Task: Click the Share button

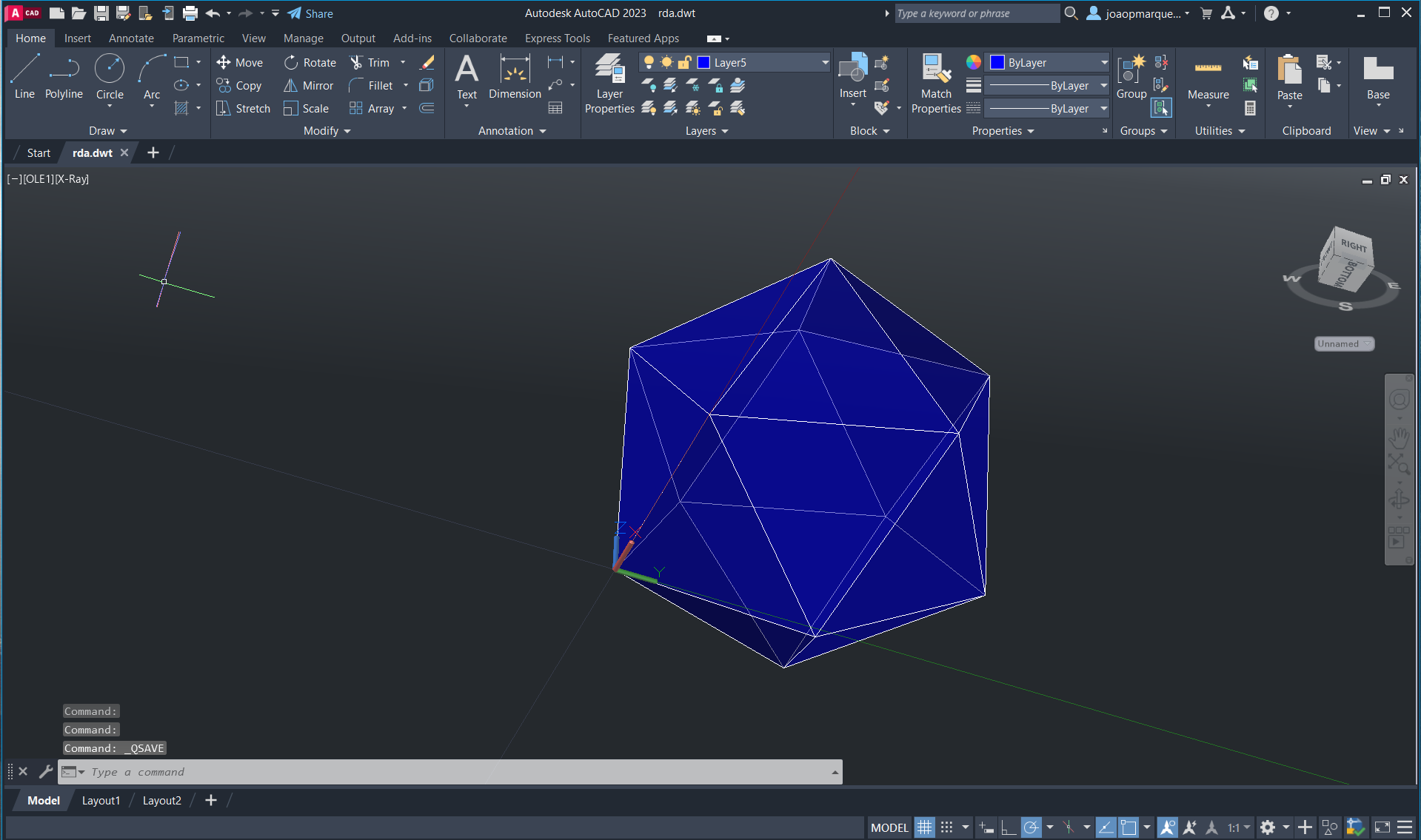Action: tap(310, 13)
